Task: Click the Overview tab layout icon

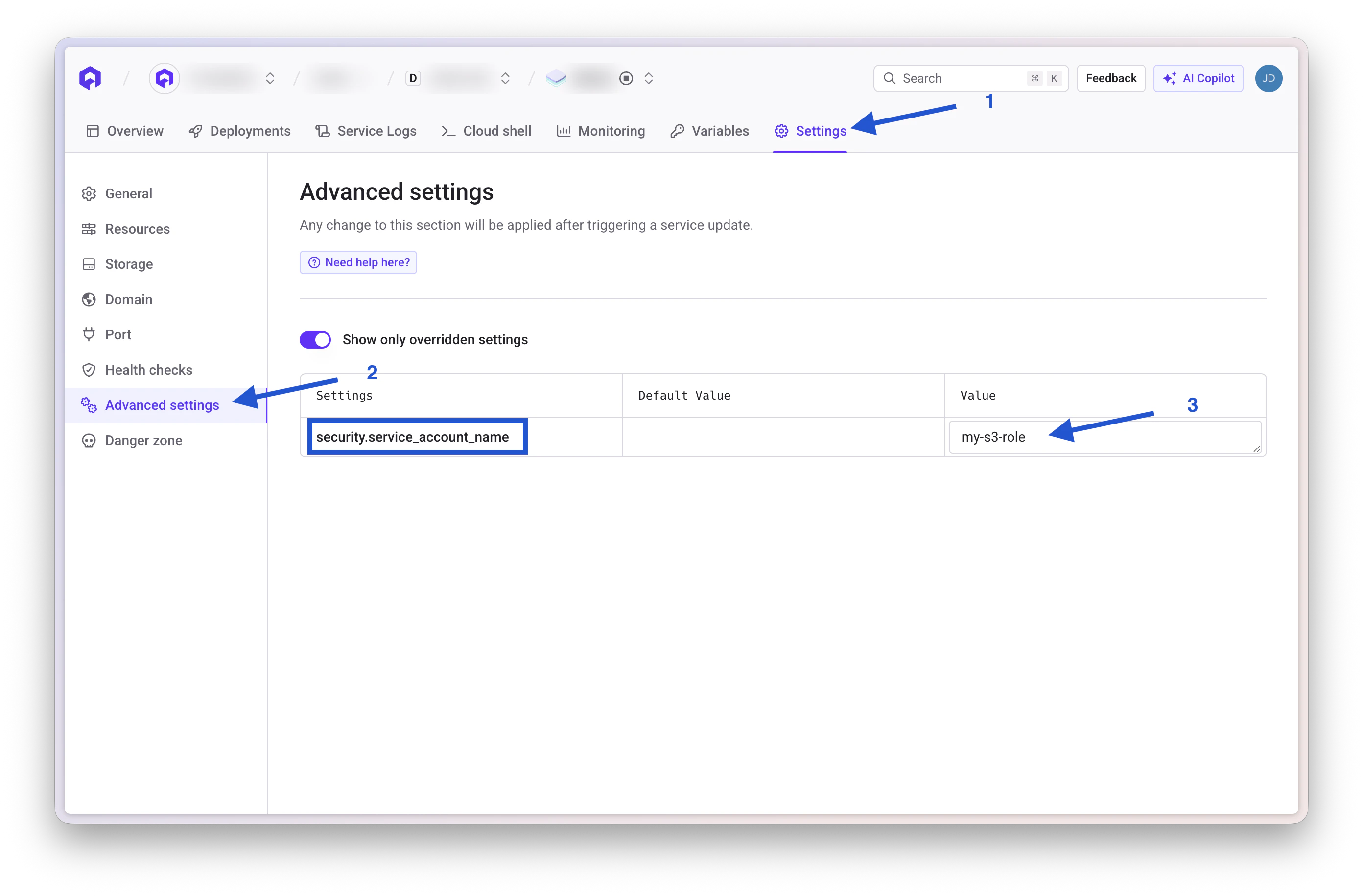Action: tap(93, 131)
